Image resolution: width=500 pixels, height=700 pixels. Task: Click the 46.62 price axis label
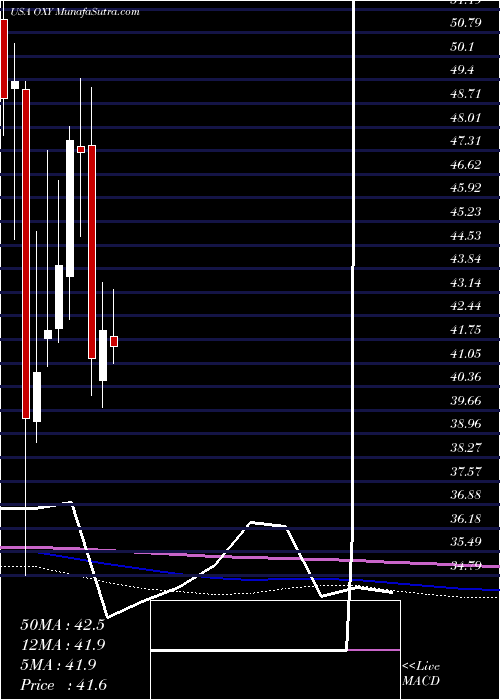[x=466, y=165]
